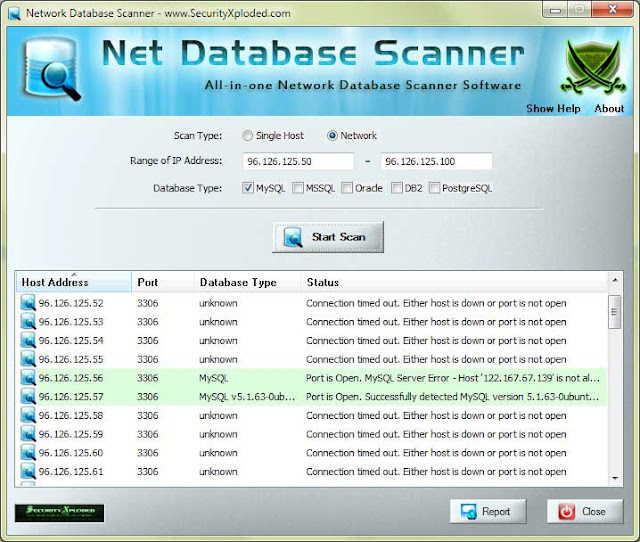Click port 3306 in row 96.126.125.59
640x542 pixels.
click(148, 435)
